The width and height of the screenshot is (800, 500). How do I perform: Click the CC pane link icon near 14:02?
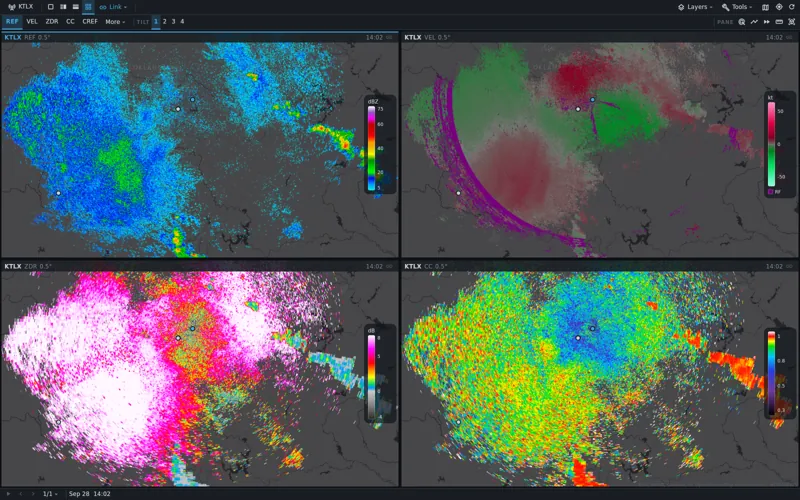[789, 266]
